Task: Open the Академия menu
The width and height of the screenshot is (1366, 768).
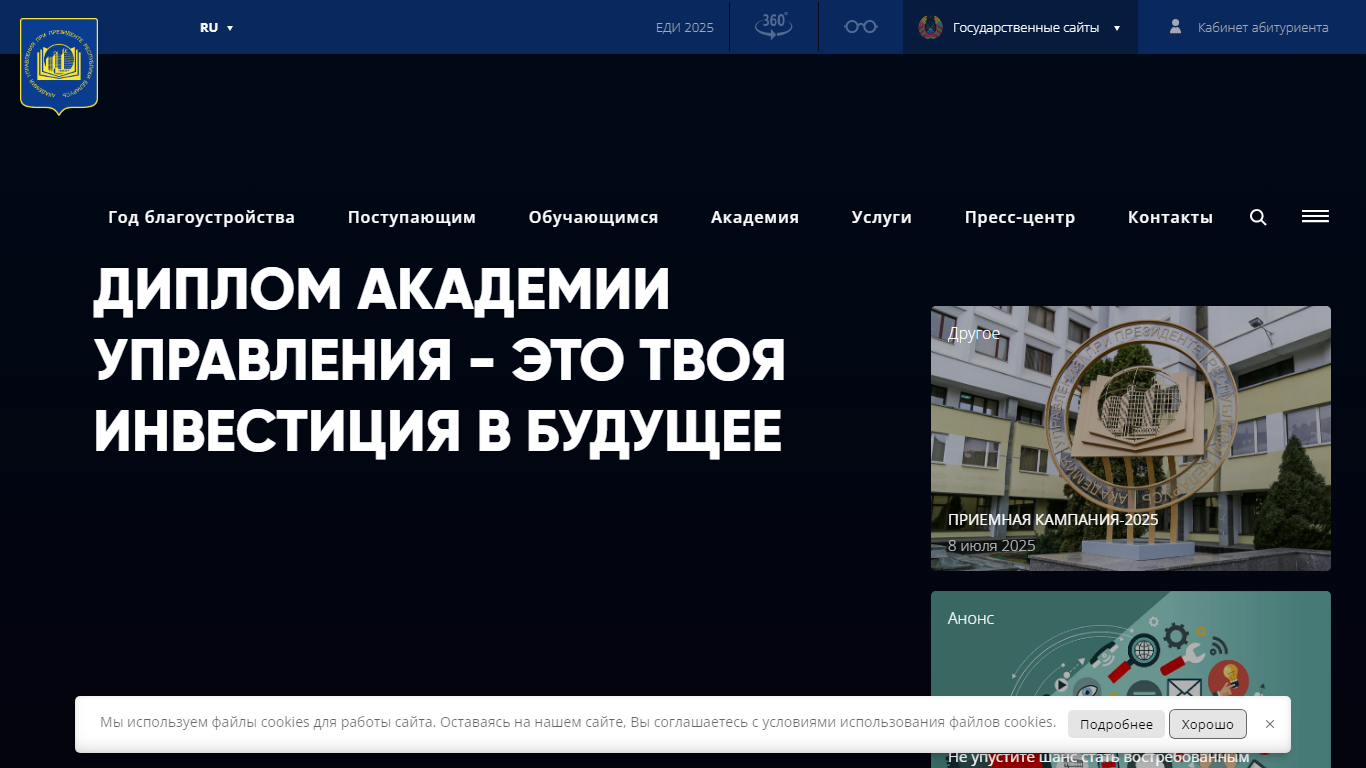Action: 755,217
